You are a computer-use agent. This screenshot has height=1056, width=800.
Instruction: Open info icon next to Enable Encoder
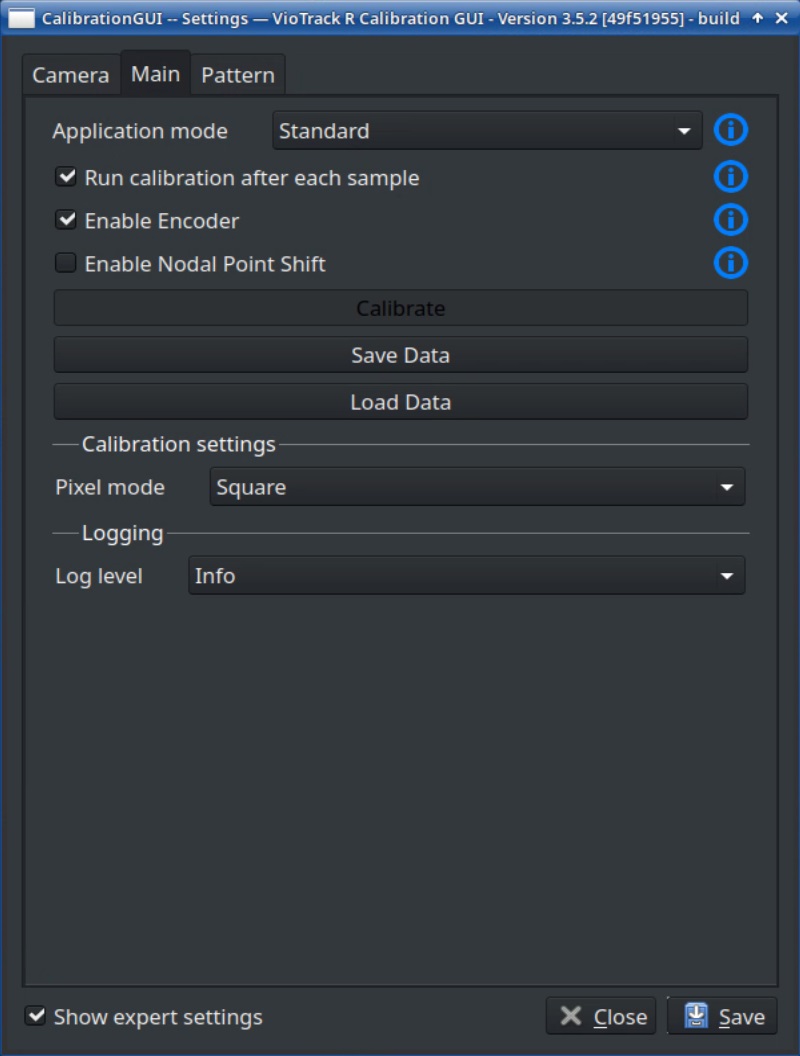coord(731,220)
